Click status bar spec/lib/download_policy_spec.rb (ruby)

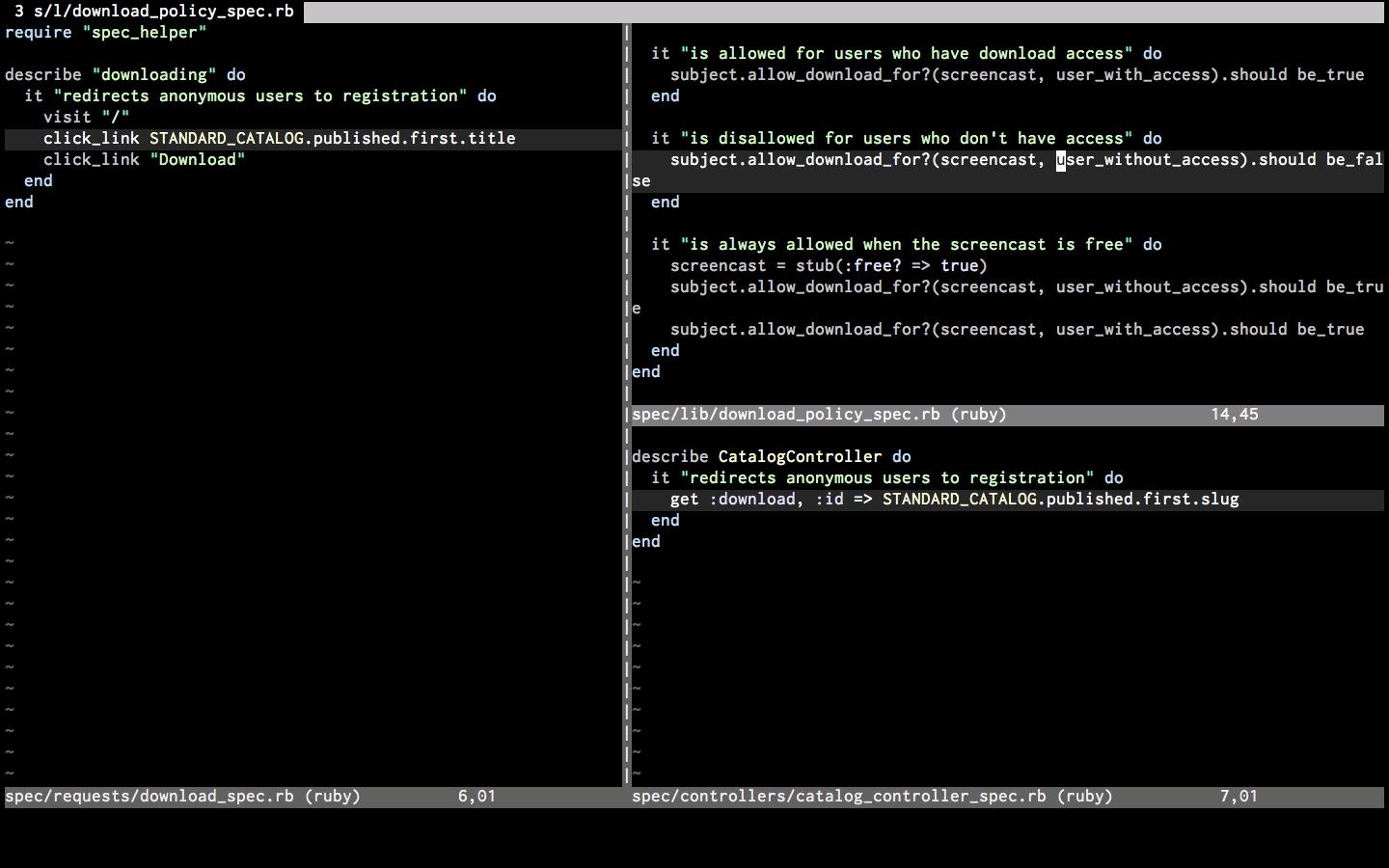click(x=820, y=415)
